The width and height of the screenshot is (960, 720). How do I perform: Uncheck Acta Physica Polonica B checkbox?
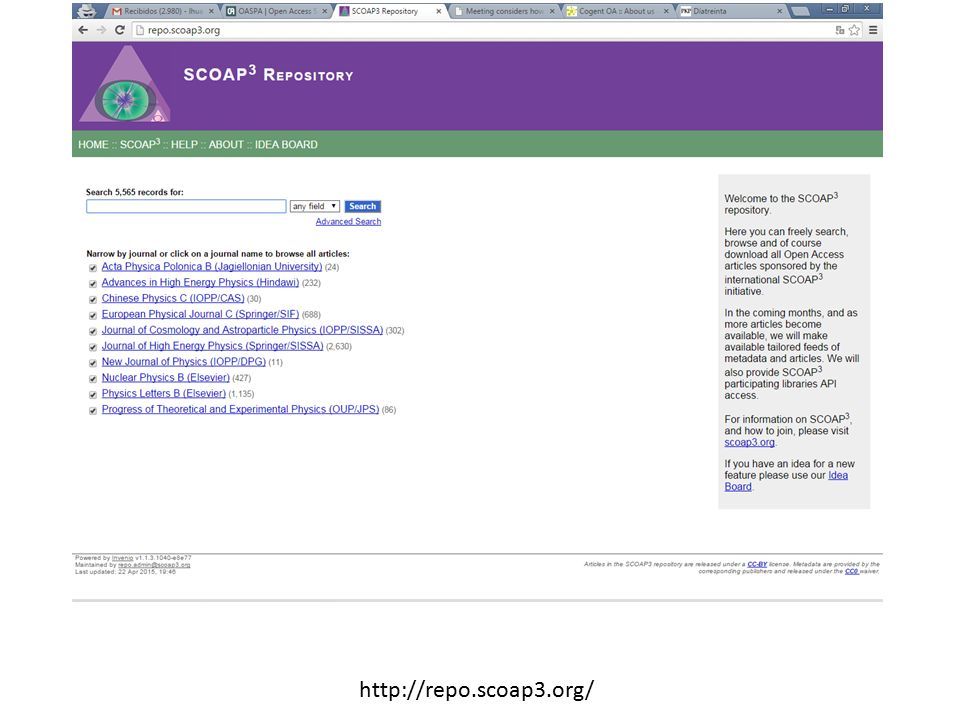point(93,268)
